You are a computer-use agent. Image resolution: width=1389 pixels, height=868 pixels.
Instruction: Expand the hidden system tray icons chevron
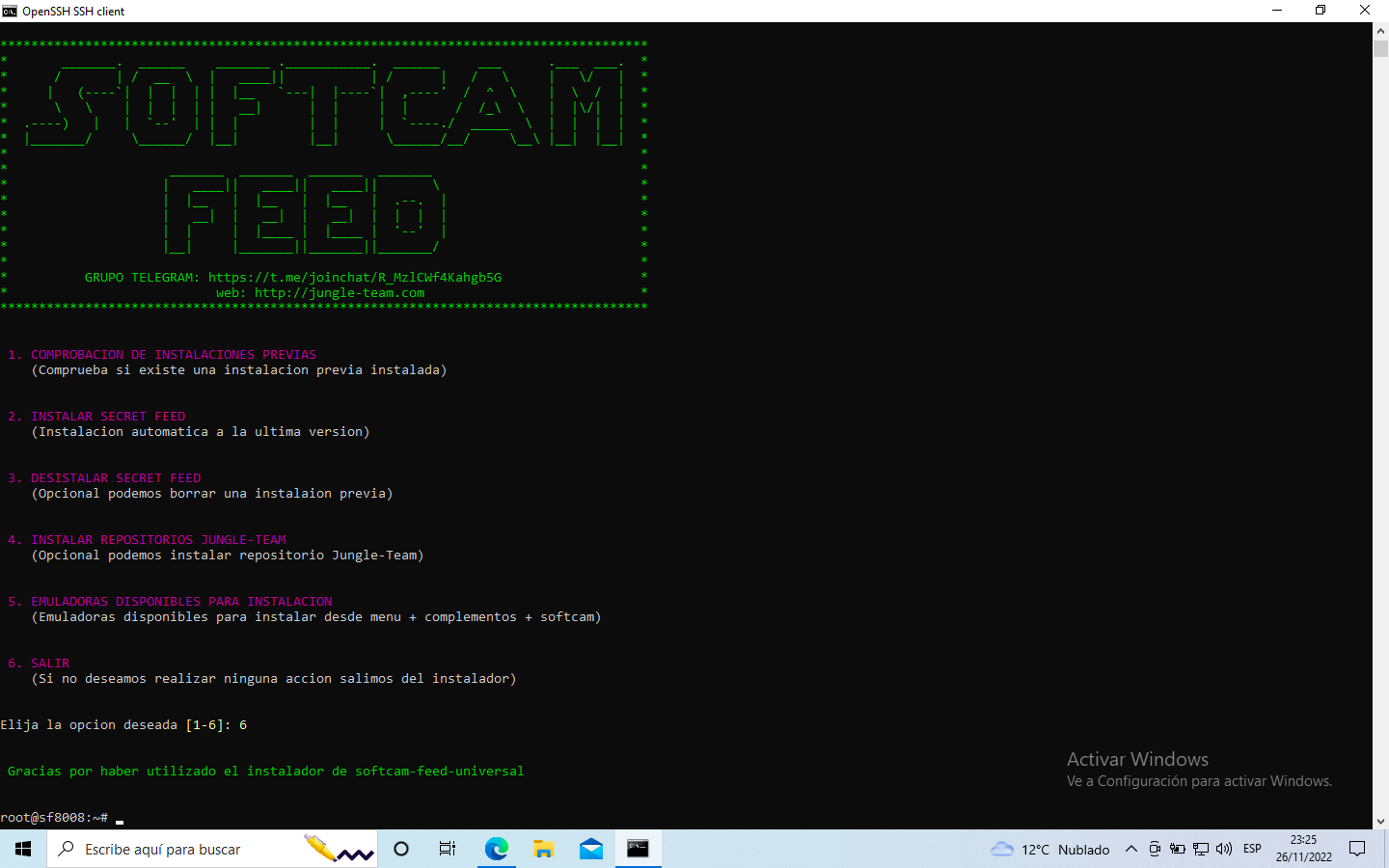pos(1130,849)
